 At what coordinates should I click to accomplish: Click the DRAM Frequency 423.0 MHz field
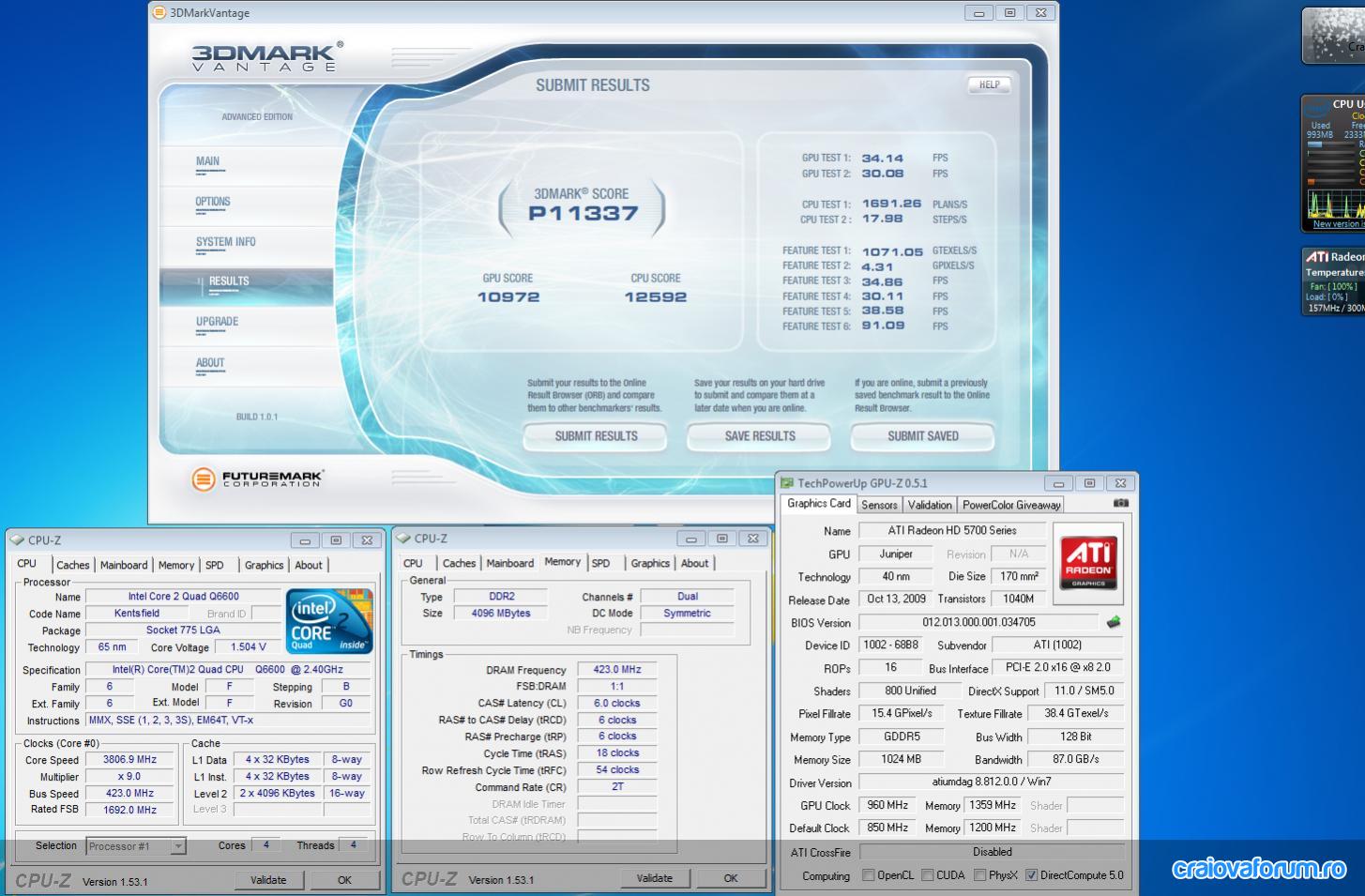pyautogui.click(x=617, y=670)
